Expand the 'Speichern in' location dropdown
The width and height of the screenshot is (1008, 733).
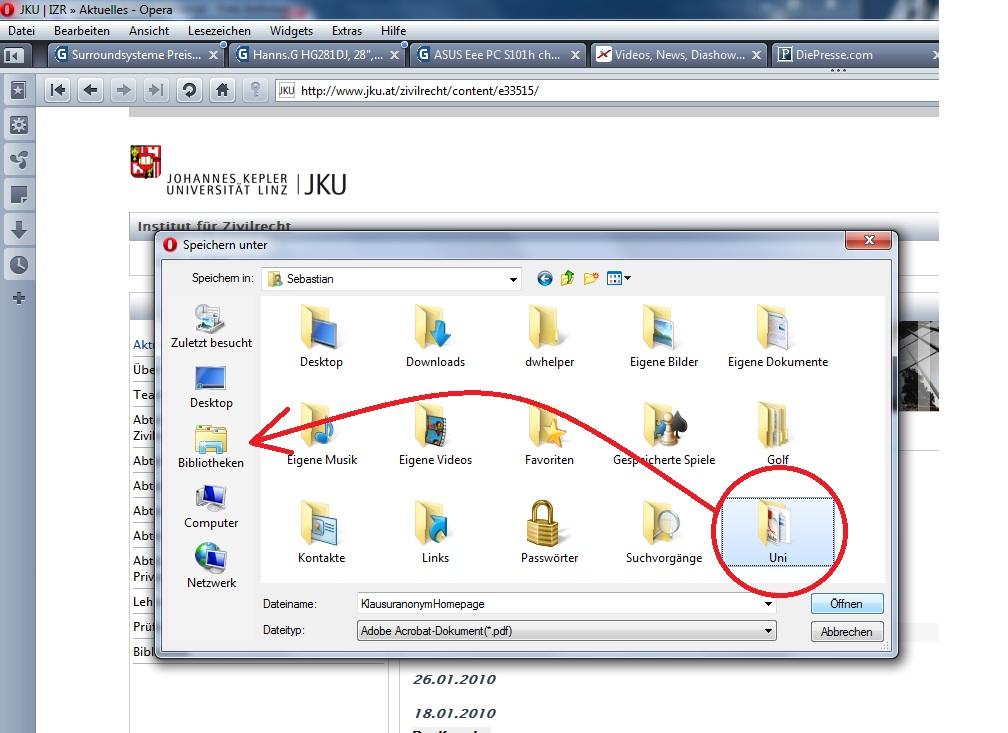click(x=513, y=279)
